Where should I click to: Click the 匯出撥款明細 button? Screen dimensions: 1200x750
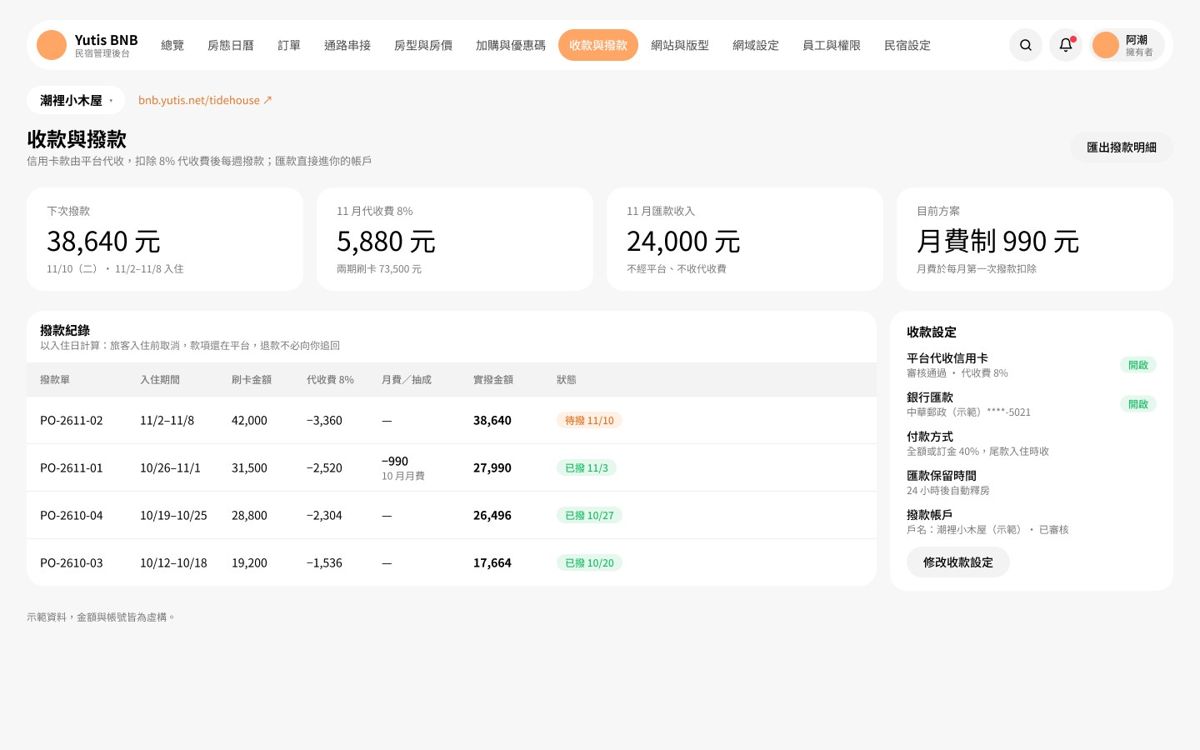tap(1122, 147)
